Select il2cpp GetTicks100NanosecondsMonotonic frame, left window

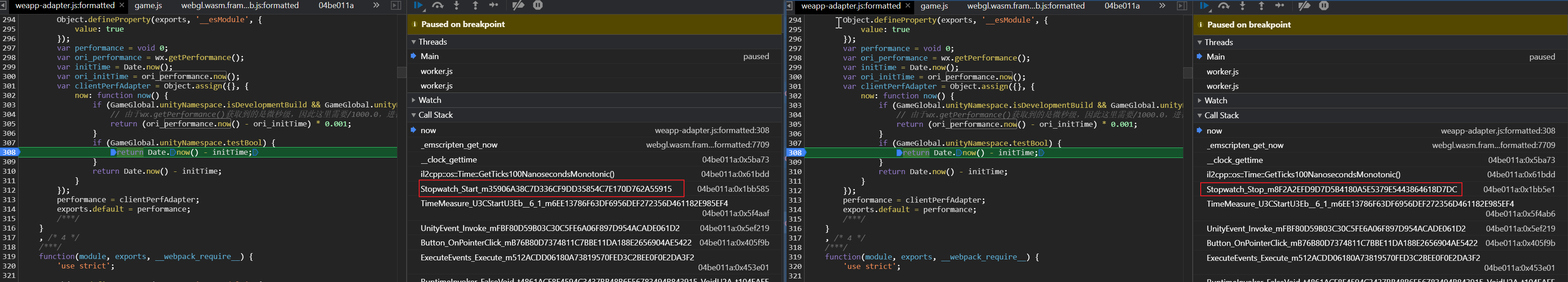coord(594,174)
